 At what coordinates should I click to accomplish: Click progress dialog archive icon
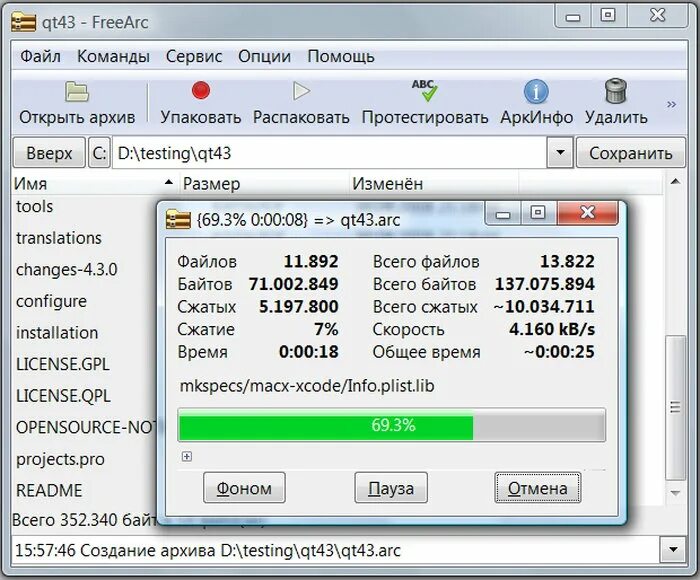(178, 219)
